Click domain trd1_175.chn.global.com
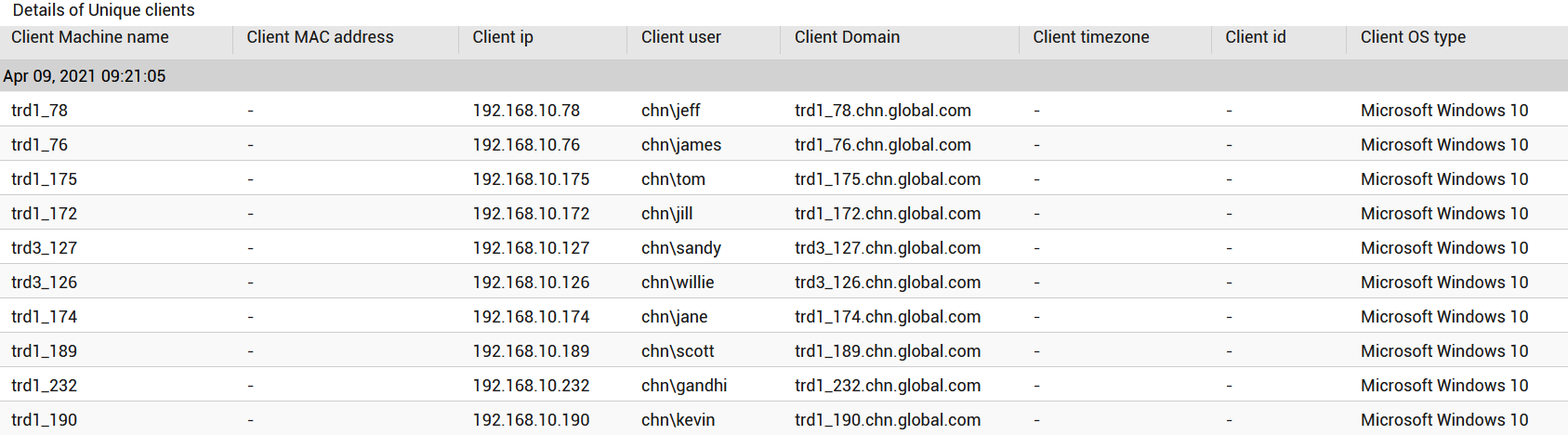1568x435 pixels. click(x=888, y=179)
